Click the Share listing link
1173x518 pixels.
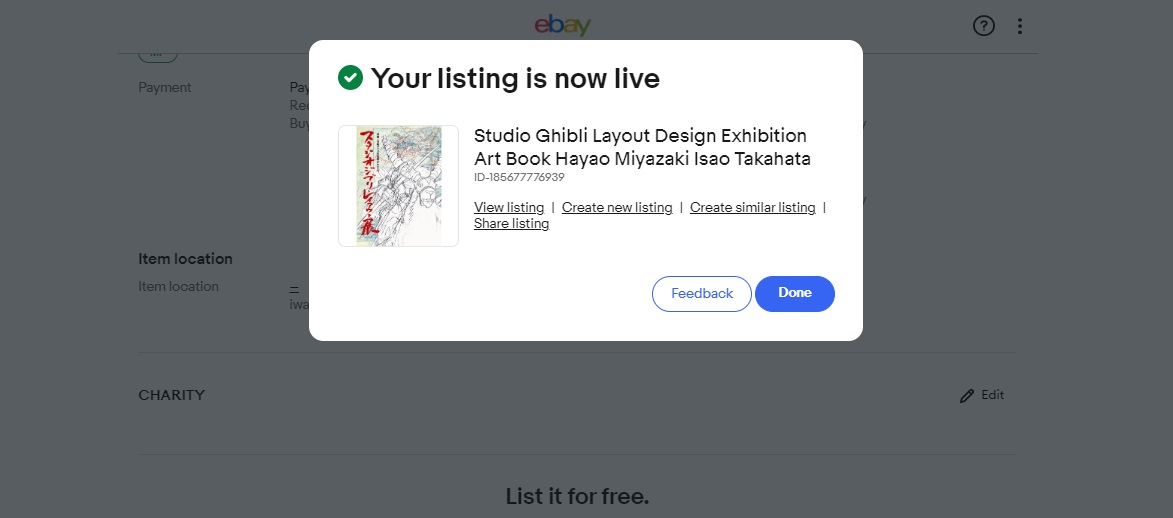(x=512, y=224)
